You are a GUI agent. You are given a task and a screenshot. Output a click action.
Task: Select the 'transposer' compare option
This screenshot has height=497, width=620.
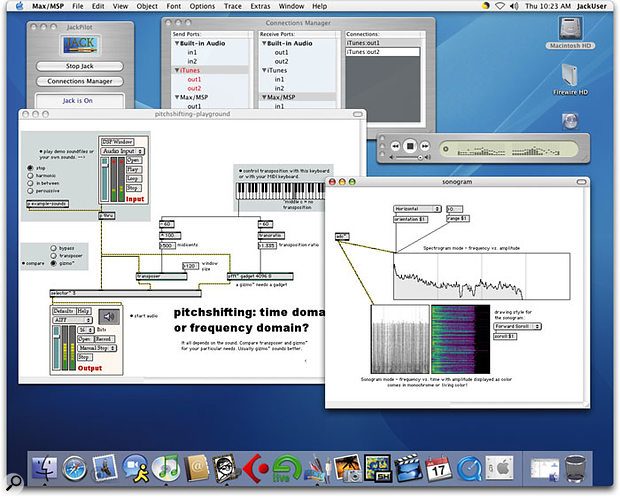tap(53, 255)
